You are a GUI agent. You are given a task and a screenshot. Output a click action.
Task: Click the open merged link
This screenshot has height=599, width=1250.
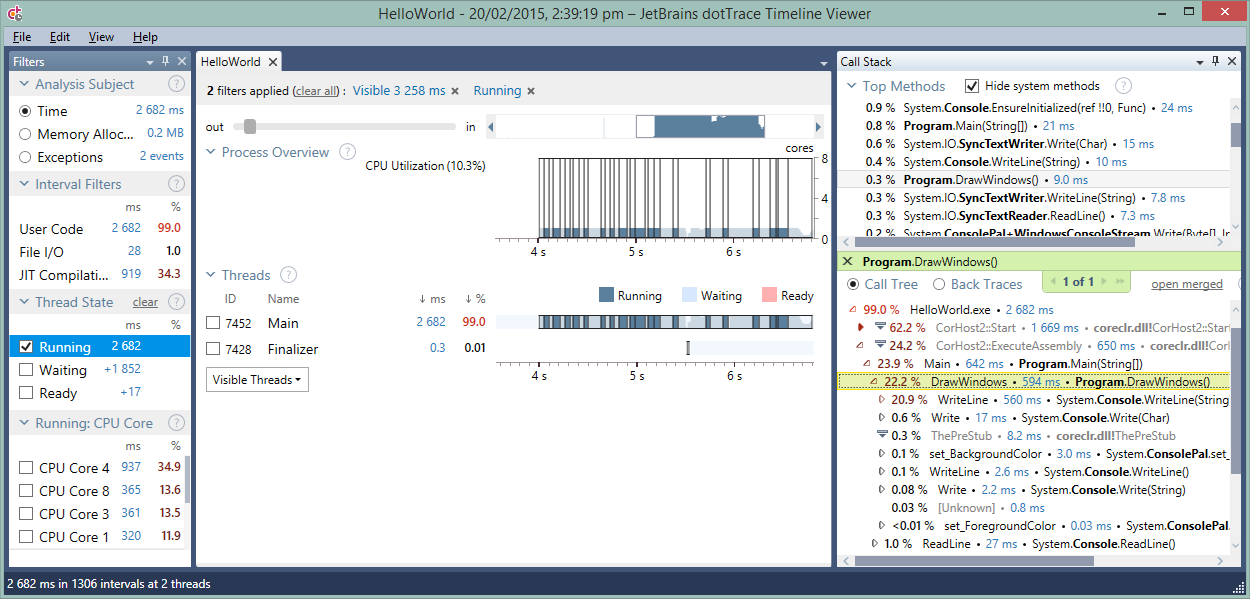coord(1186,284)
